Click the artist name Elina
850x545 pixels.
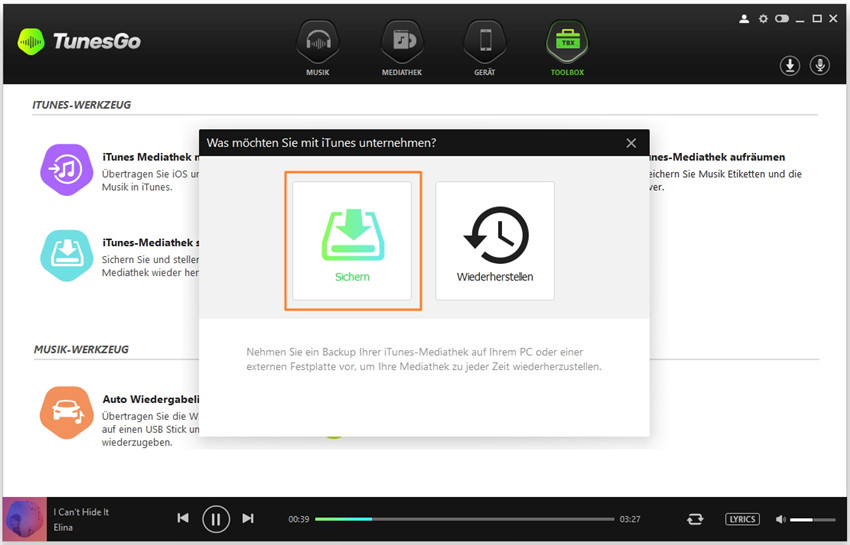point(63,527)
